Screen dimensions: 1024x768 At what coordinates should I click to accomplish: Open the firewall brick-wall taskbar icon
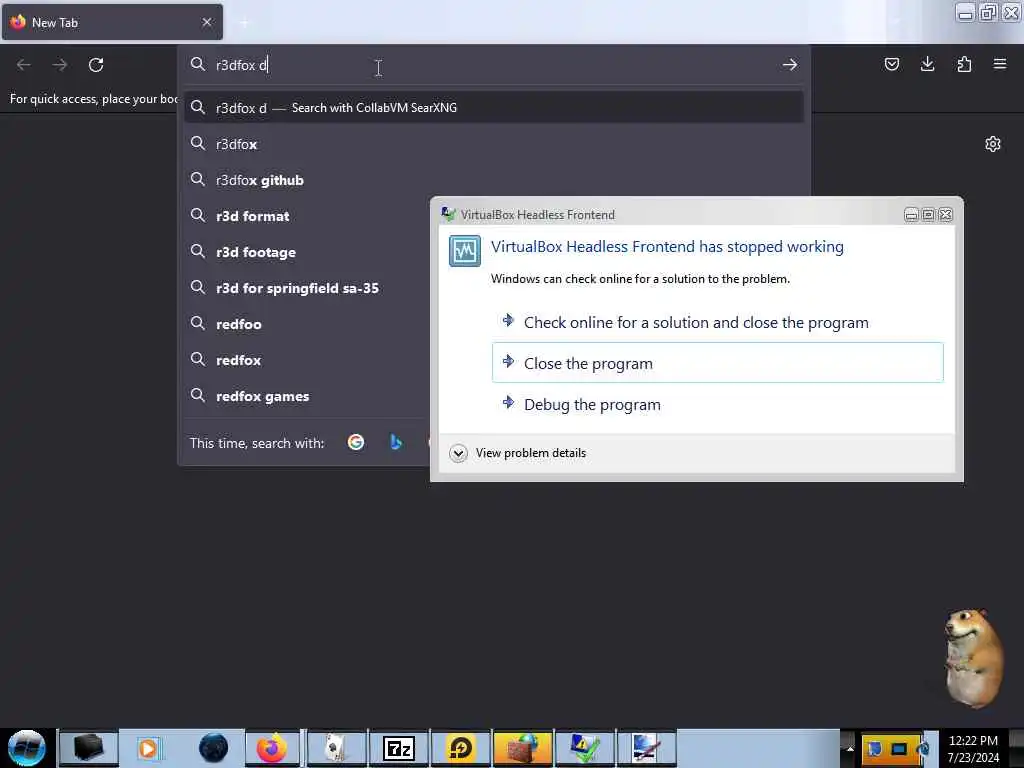pyautogui.click(x=523, y=748)
